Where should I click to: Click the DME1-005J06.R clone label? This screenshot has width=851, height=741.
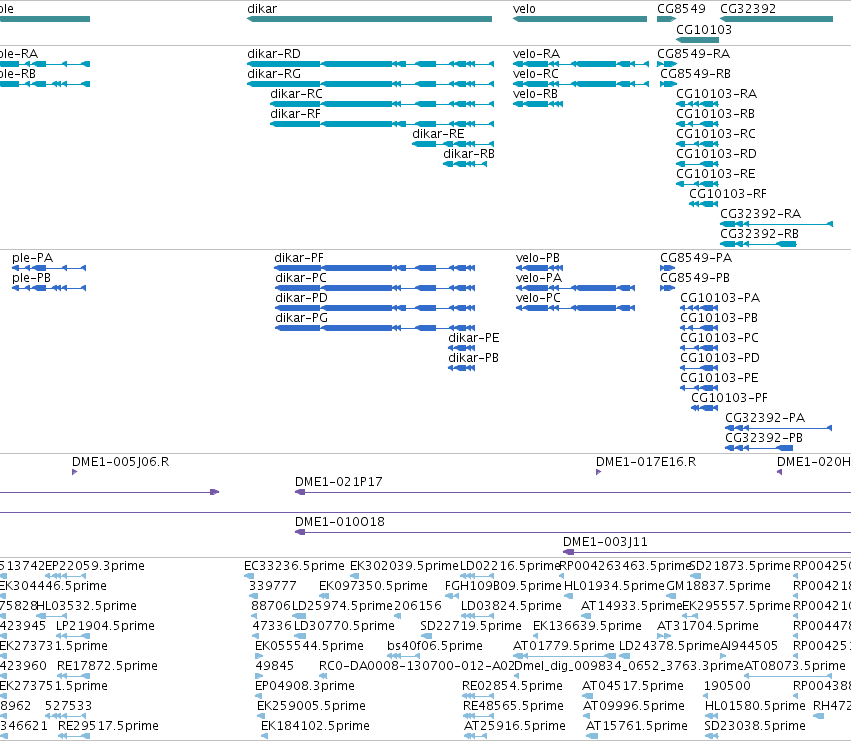(120, 462)
